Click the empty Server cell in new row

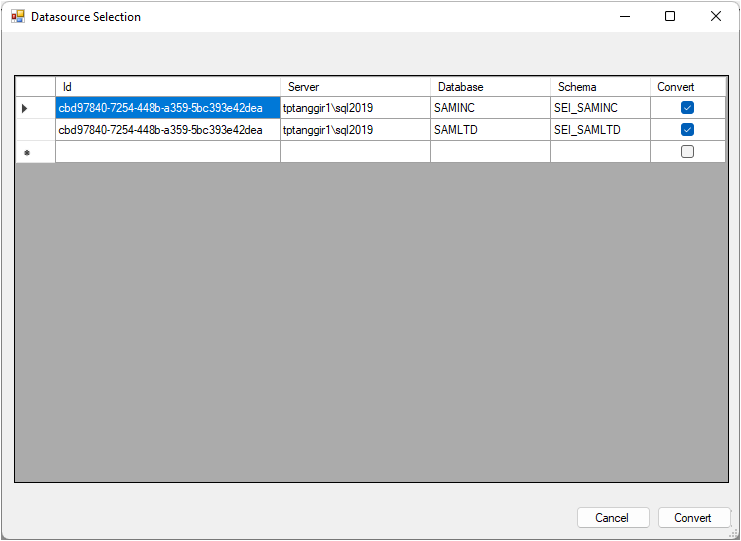point(355,152)
